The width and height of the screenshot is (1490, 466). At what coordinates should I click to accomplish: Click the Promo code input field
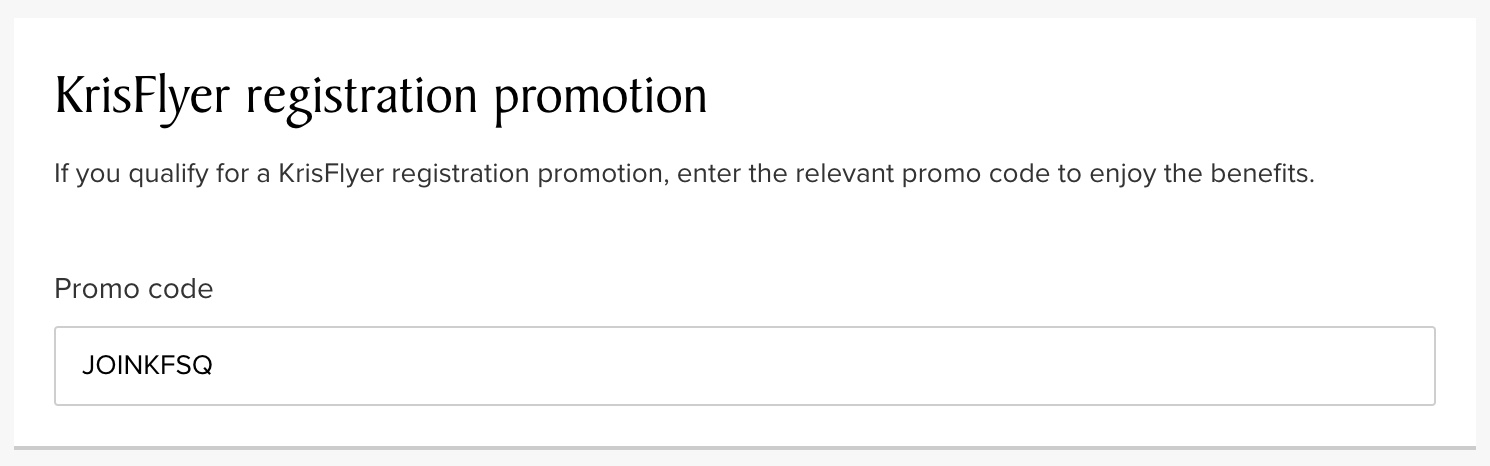(x=744, y=366)
